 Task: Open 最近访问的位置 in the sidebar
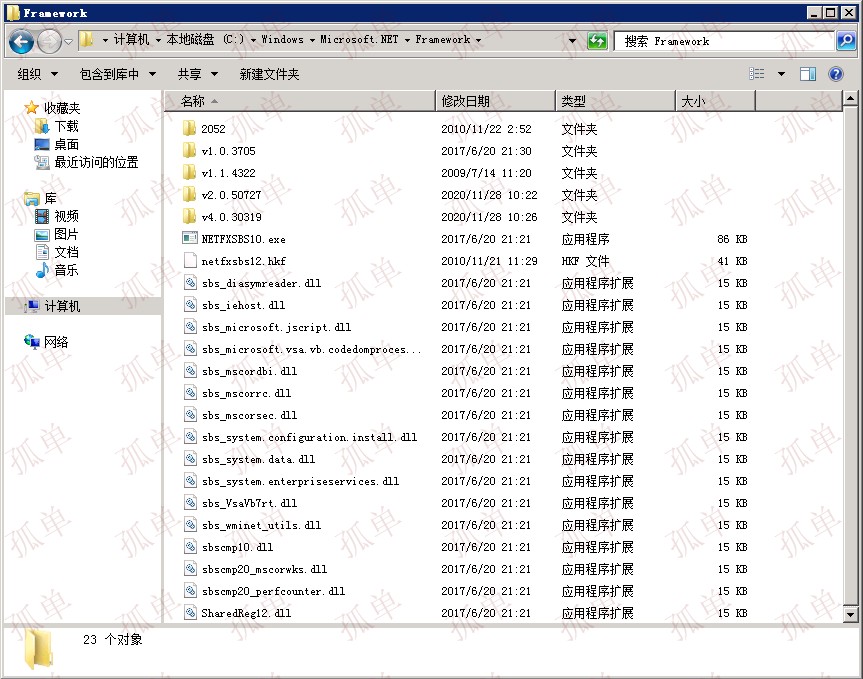point(96,162)
